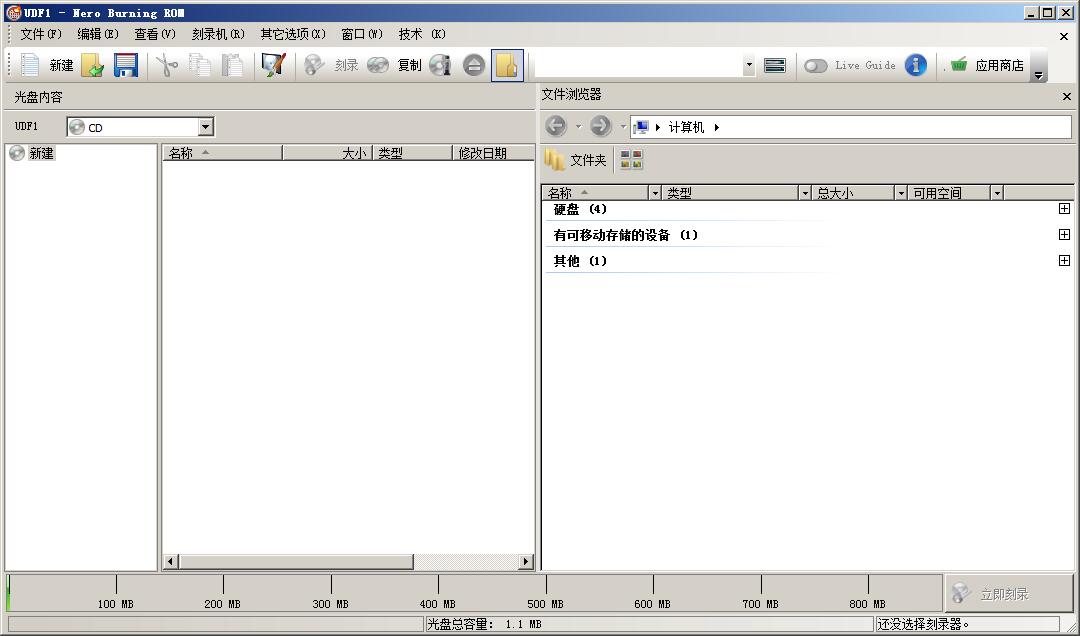The image size is (1080, 636).
Task: Close the 文件浏览器 panel
Action: (1066, 96)
